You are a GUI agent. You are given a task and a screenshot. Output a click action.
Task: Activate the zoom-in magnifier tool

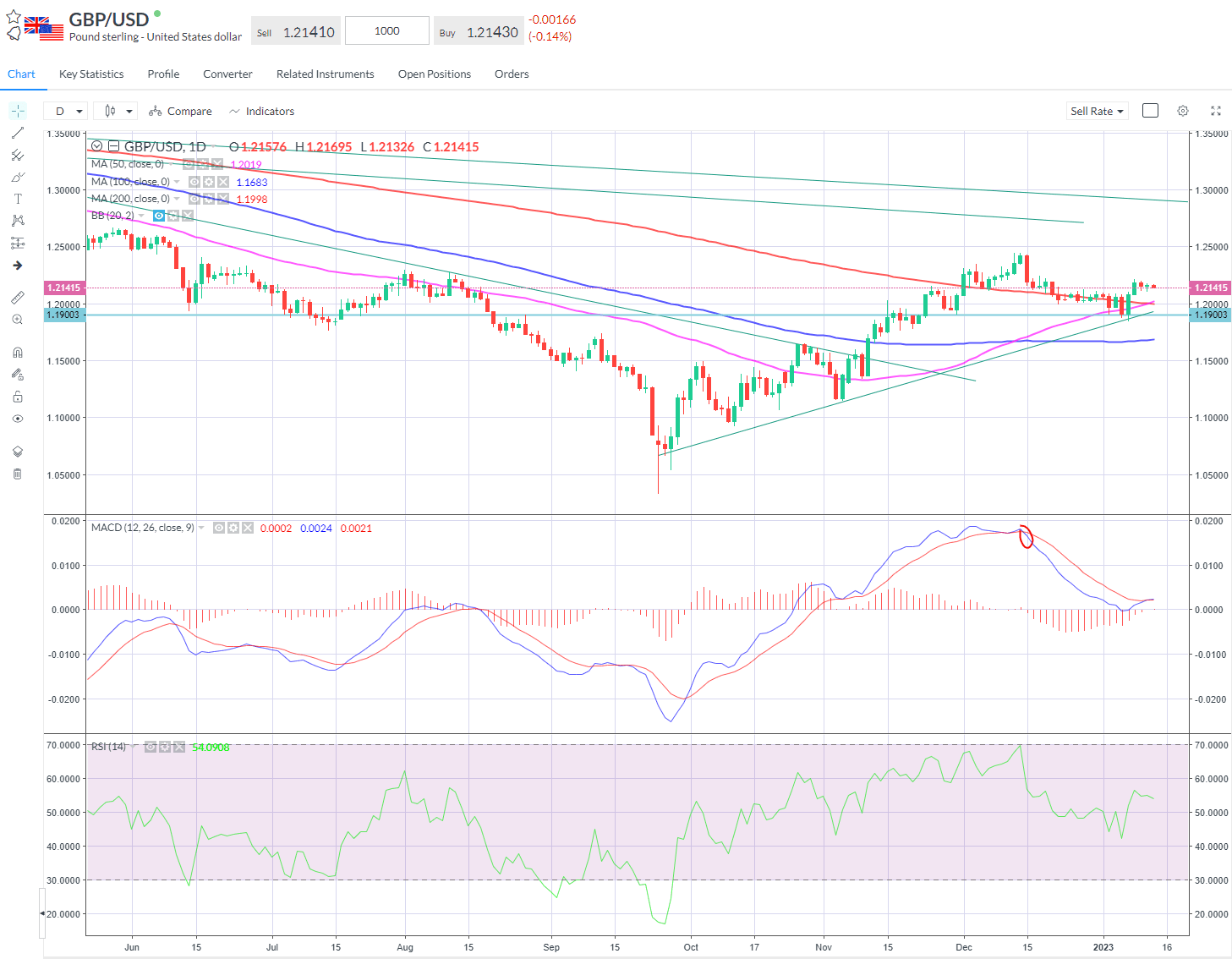click(x=17, y=320)
